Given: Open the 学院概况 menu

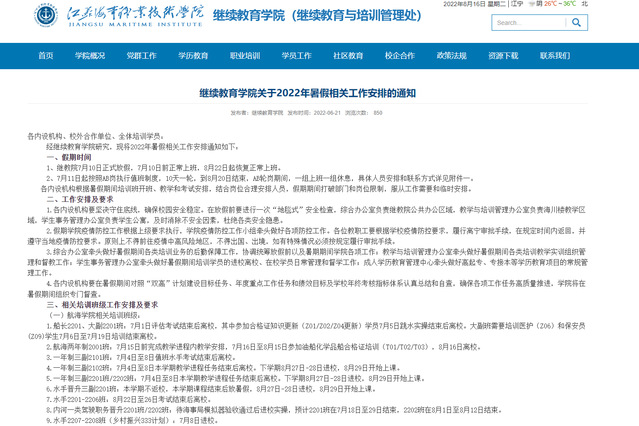Looking at the screenshot, I should pos(90,56).
